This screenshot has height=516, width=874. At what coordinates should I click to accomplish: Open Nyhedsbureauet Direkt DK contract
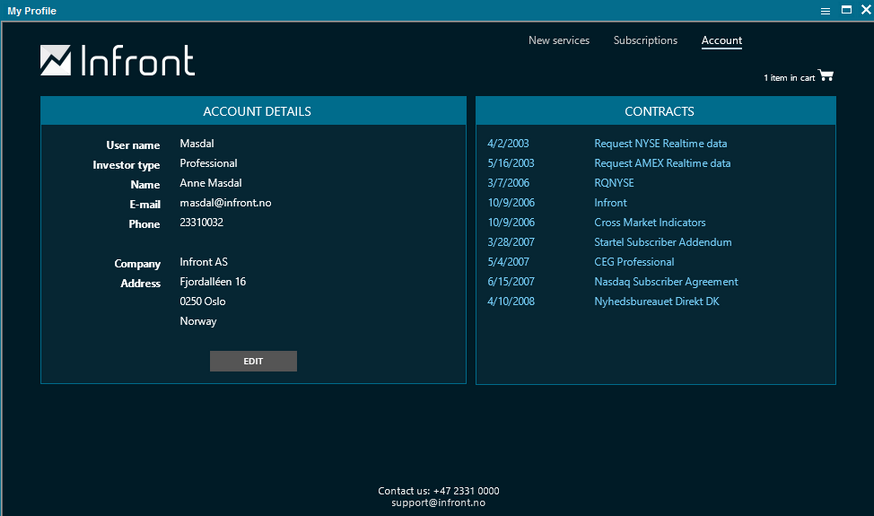(x=657, y=301)
